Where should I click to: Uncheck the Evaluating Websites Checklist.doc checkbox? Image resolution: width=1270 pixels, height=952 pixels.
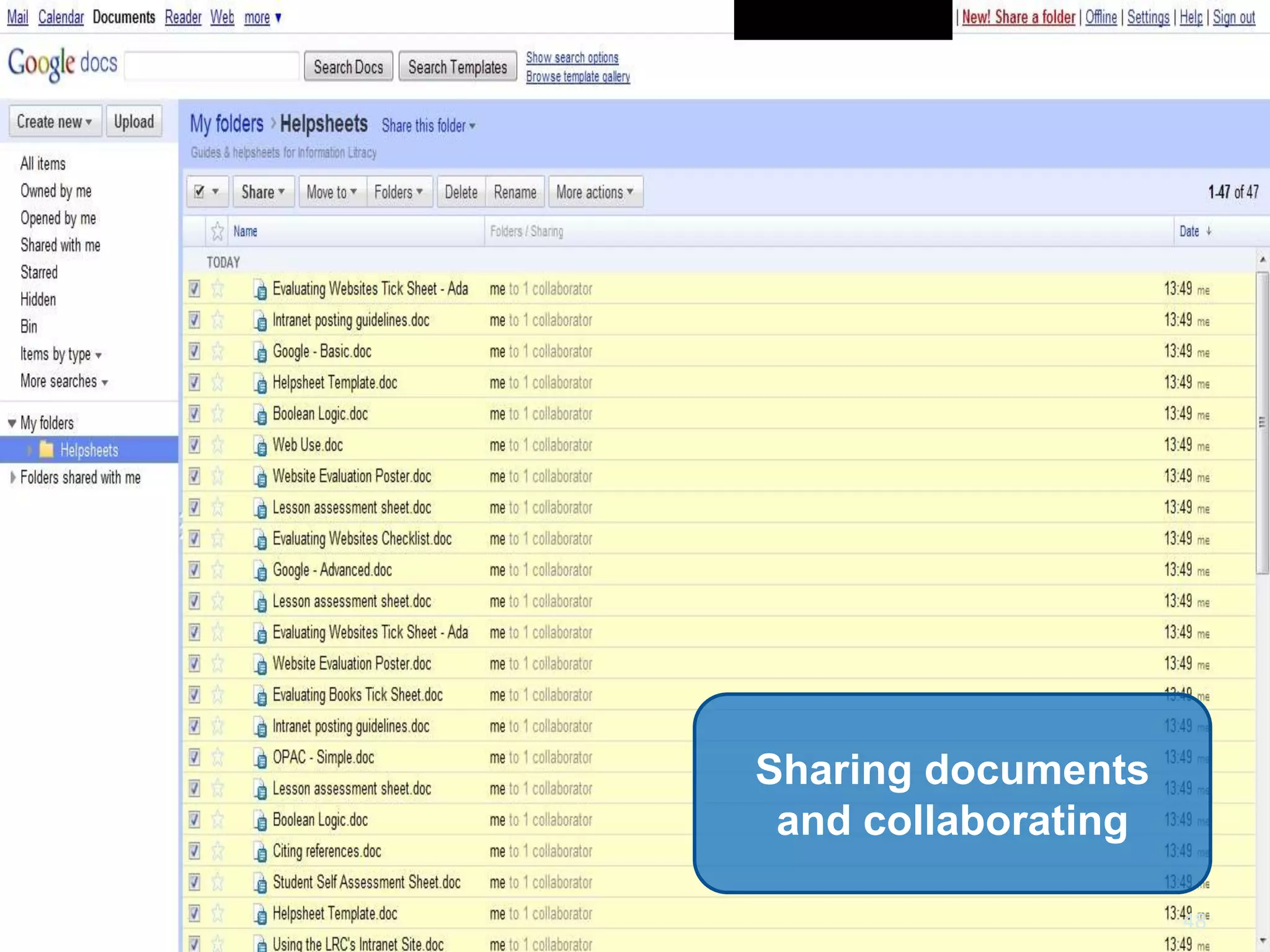click(195, 539)
